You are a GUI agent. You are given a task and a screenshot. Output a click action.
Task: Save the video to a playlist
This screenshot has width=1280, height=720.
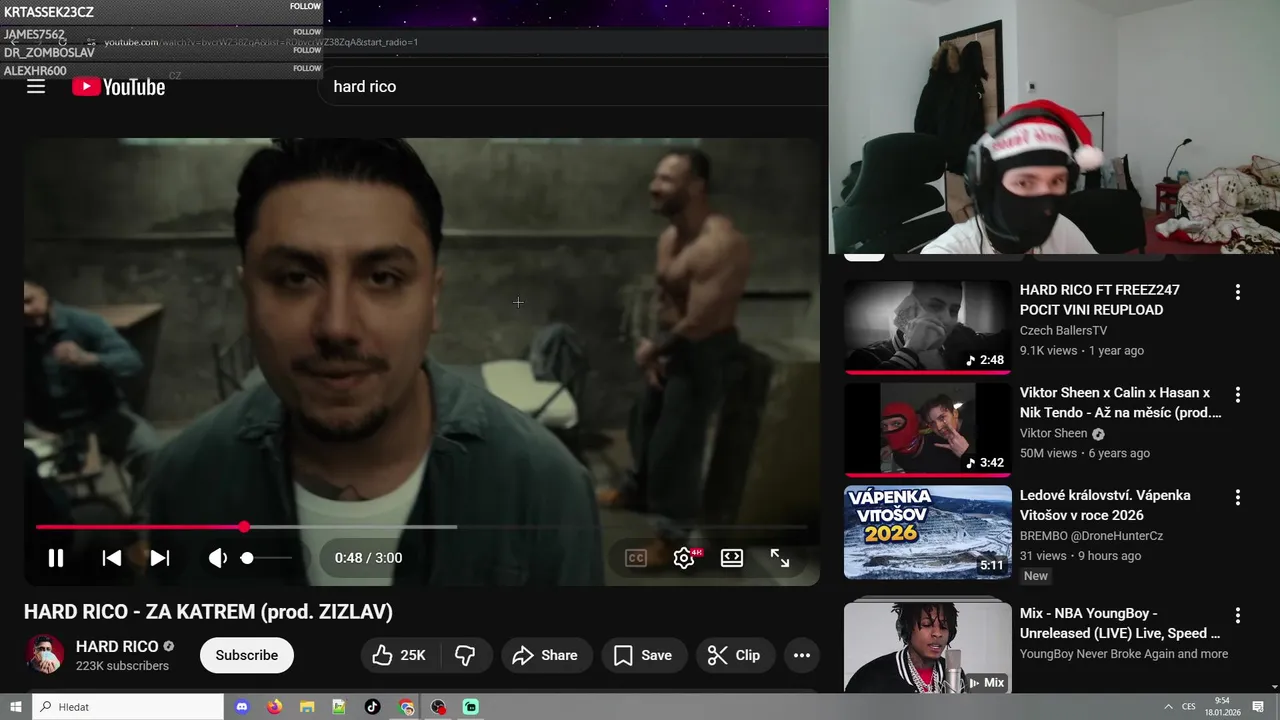tap(642, 655)
